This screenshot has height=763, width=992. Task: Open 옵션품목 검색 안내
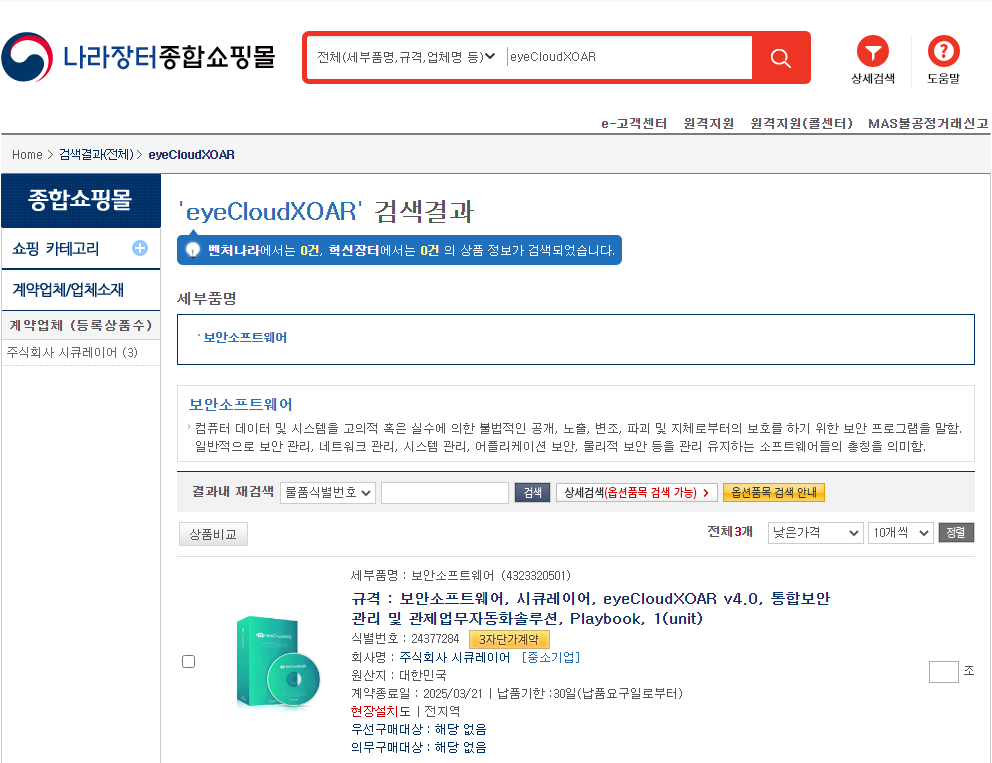point(773,492)
